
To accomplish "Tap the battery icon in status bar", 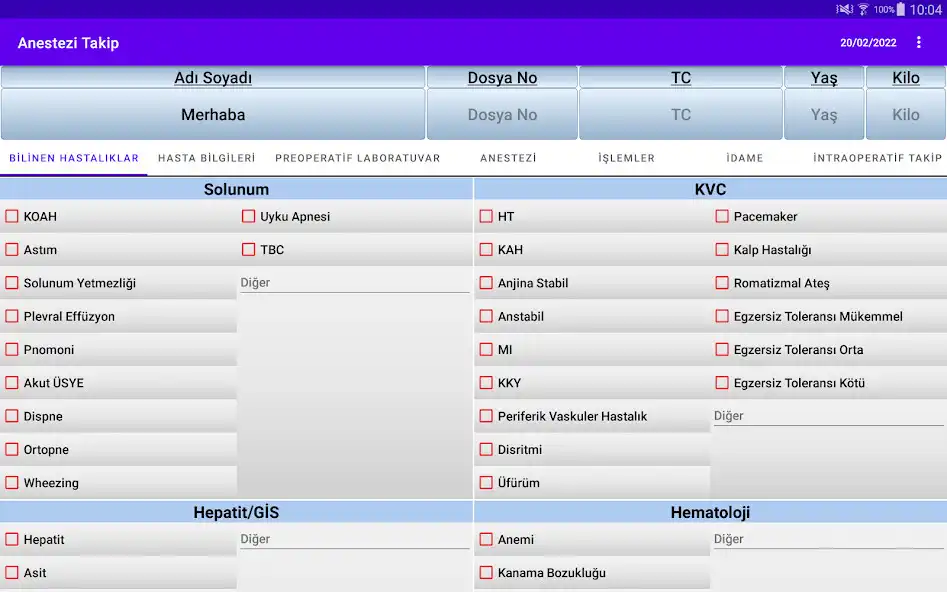I will coord(901,9).
